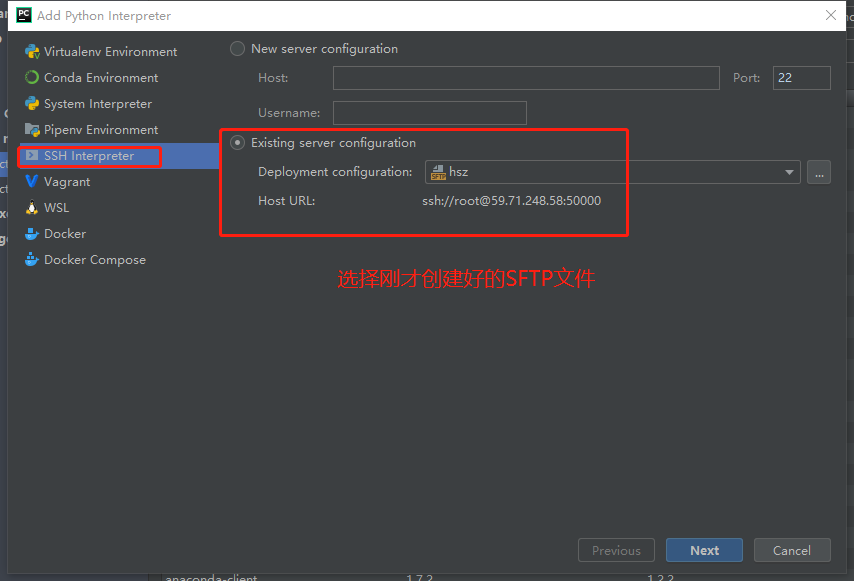Screen dimensions: 854x581
Task: Click the hsz deployment configuration combo box
Action: [x=612, y=172]
